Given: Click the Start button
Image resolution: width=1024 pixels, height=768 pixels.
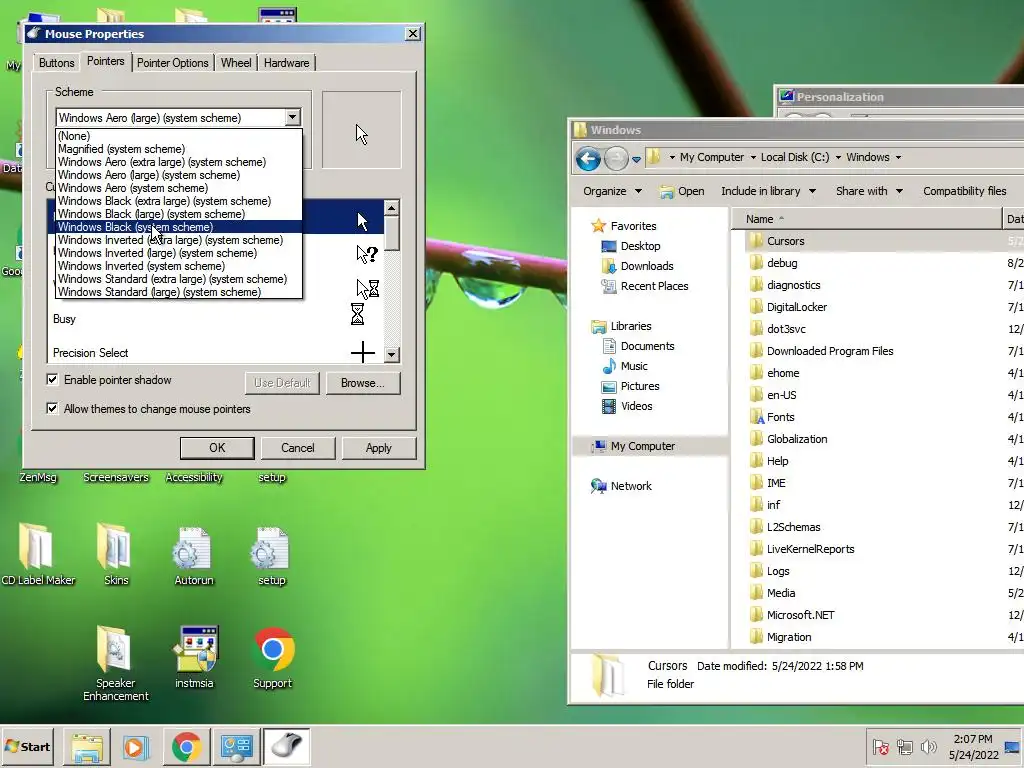Looking at the screenshot, I should 27,746.
